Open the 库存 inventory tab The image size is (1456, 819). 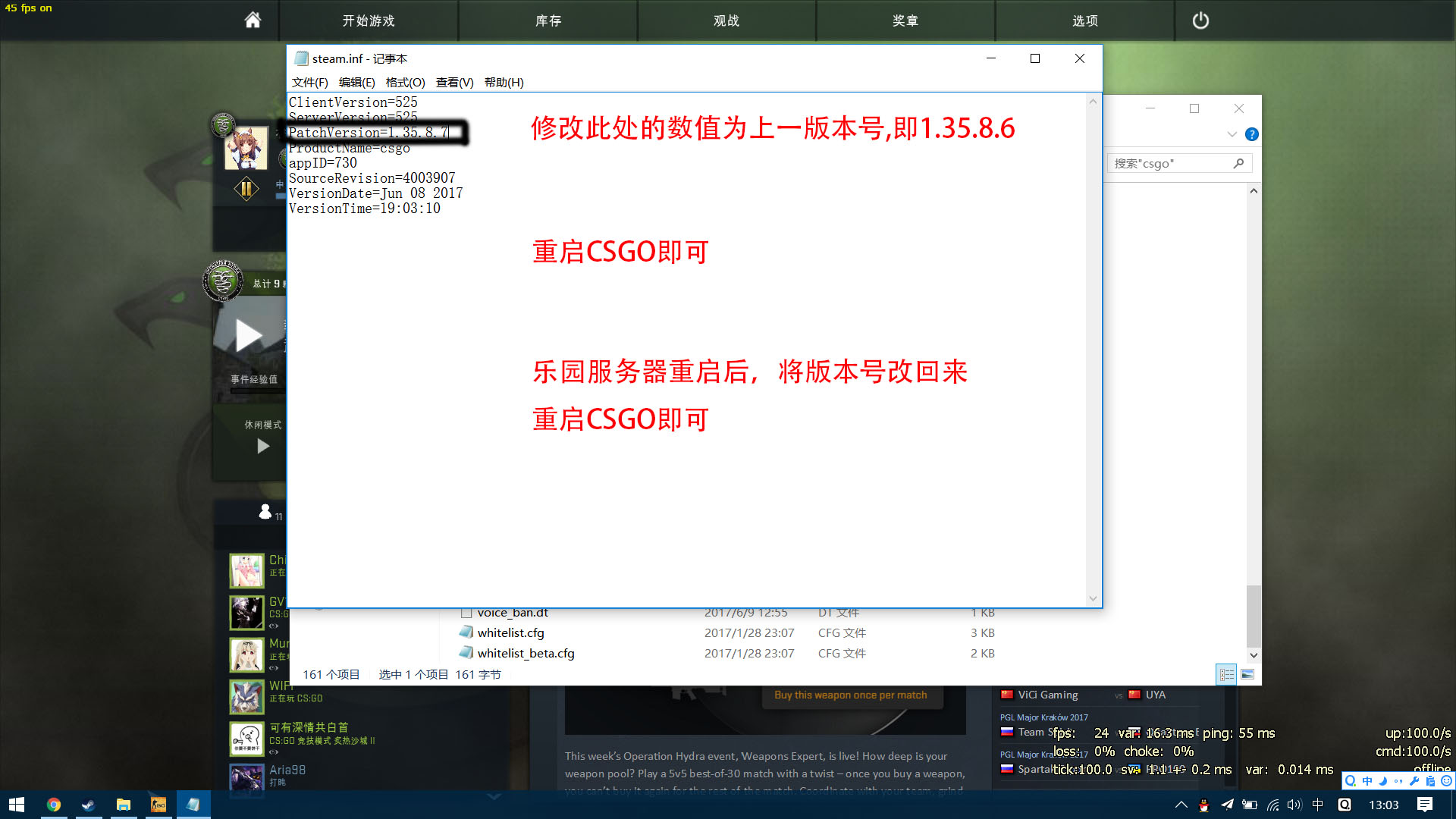tap(548, 20)
